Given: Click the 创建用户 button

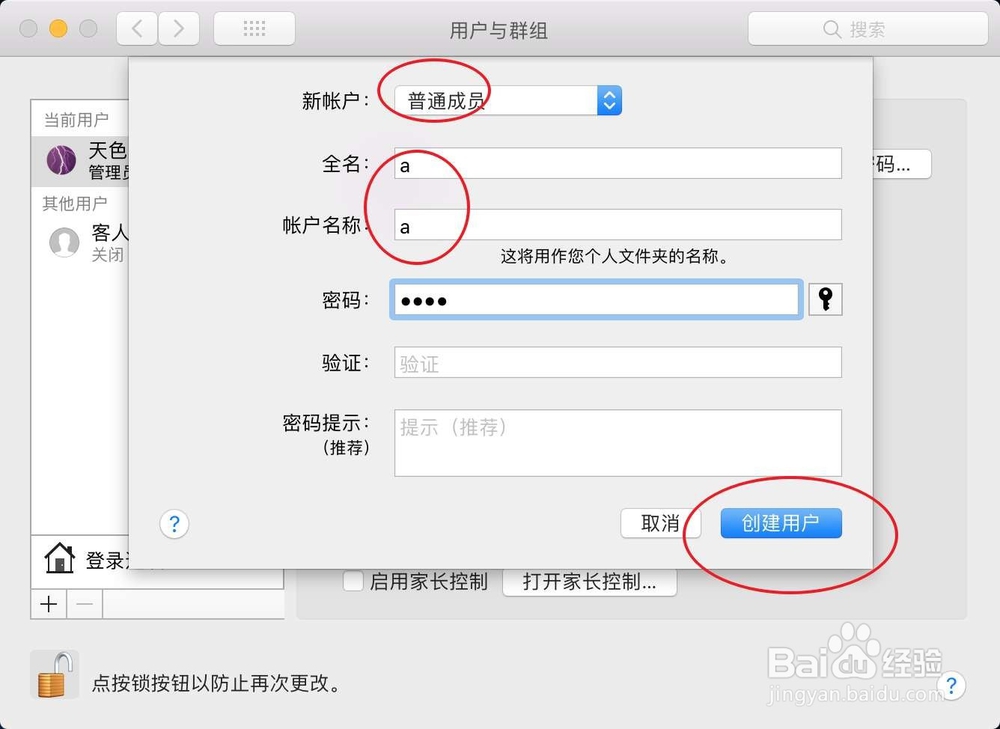Looking at the screenshot, I should (781, 523).
